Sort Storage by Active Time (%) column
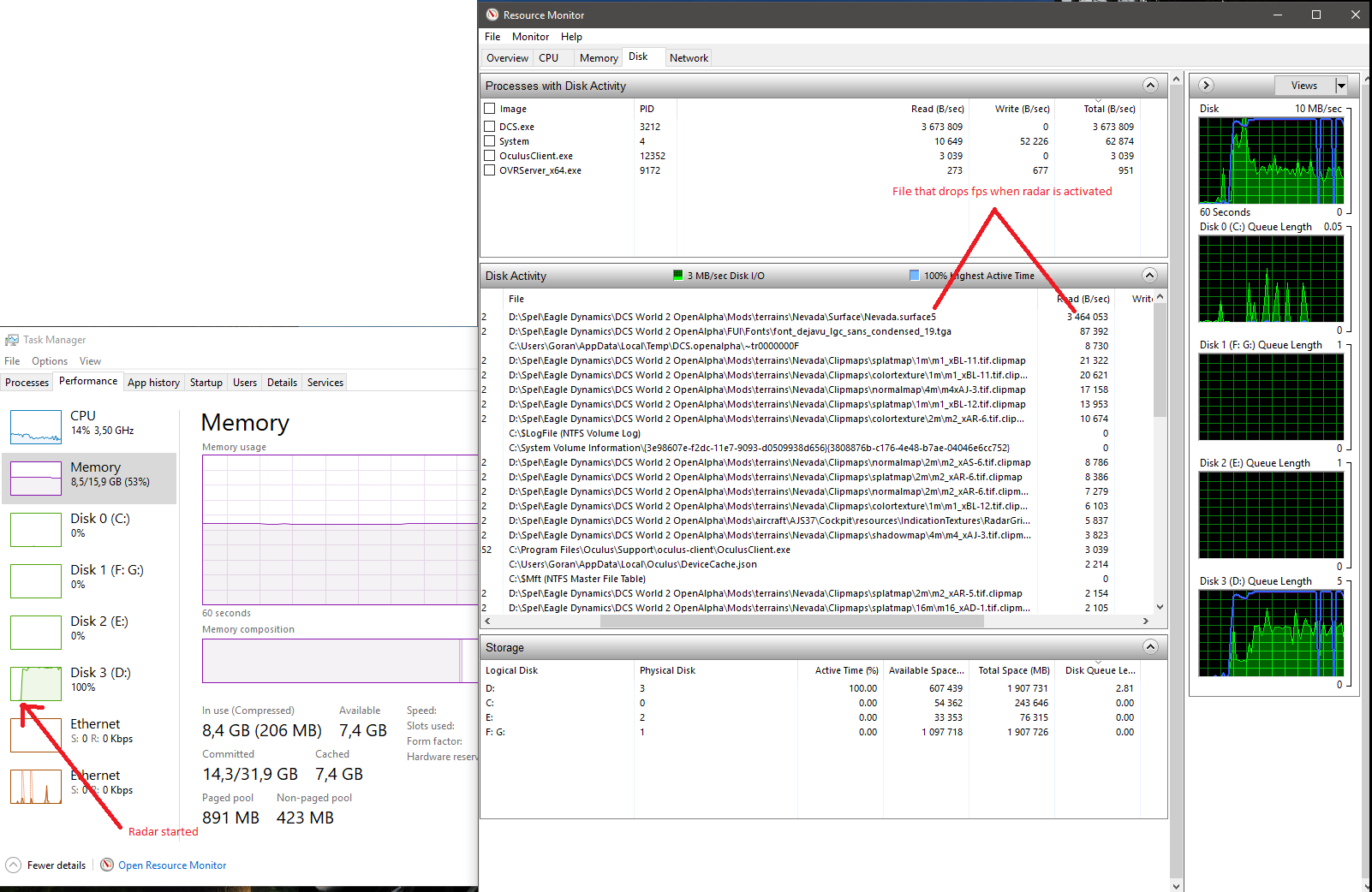The image size is (1372, 892). click(x=846, y=670)
